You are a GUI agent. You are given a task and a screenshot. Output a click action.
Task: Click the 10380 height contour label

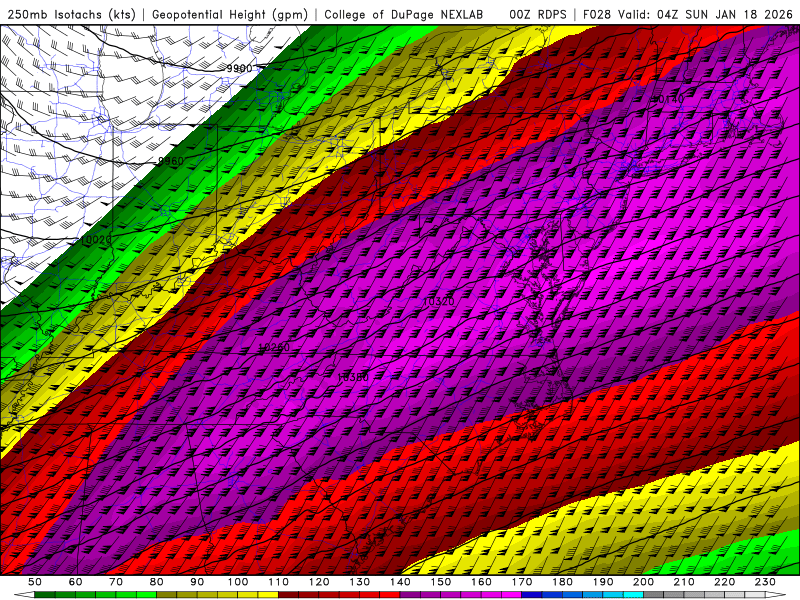point(353,378)
